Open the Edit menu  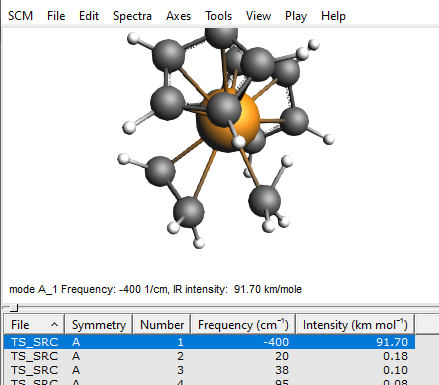89,16
